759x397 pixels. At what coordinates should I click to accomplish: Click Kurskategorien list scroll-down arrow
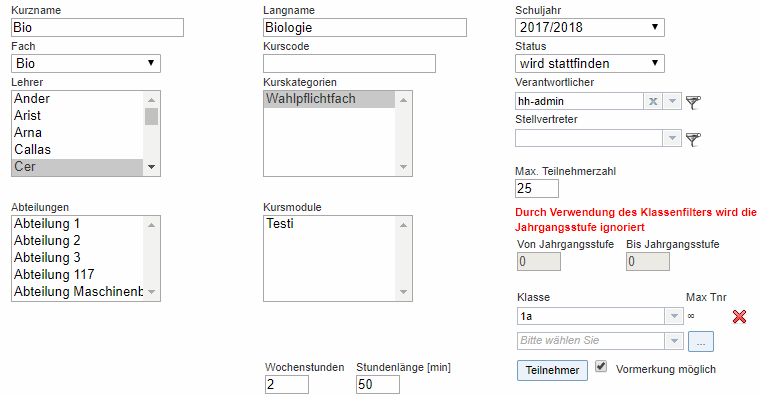[x=404, y=167]
